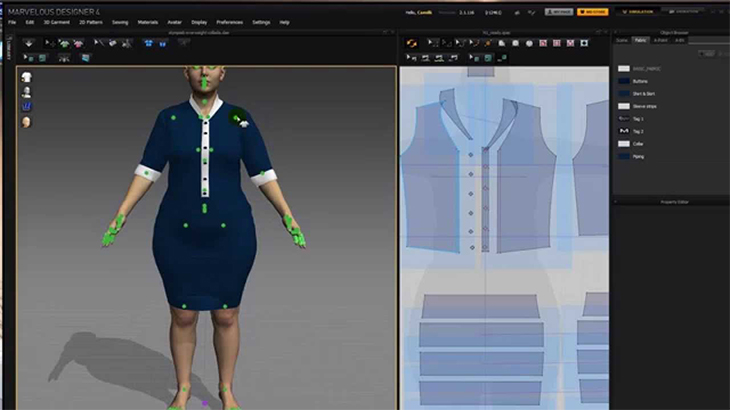730x410 pixels.
Task: Click the orange sync arrows icon in 2D toolbar
Action: click(412, 43)
